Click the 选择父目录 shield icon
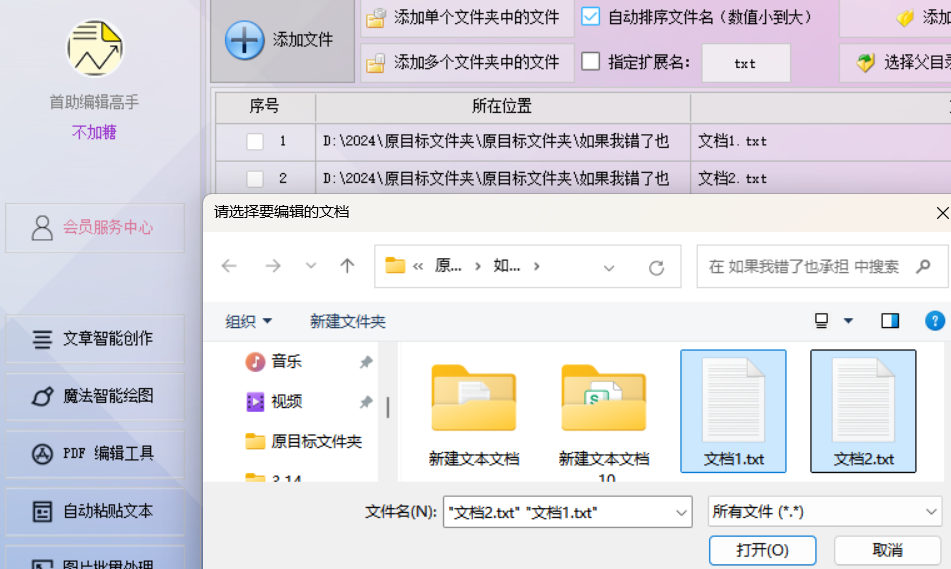Image resolution: width=951 pixels, height=569 pixels. pyautogui.click(x=865, y=62)
